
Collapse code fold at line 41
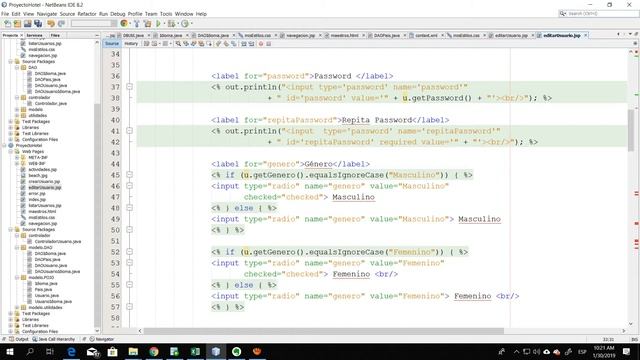click(129, 131)
